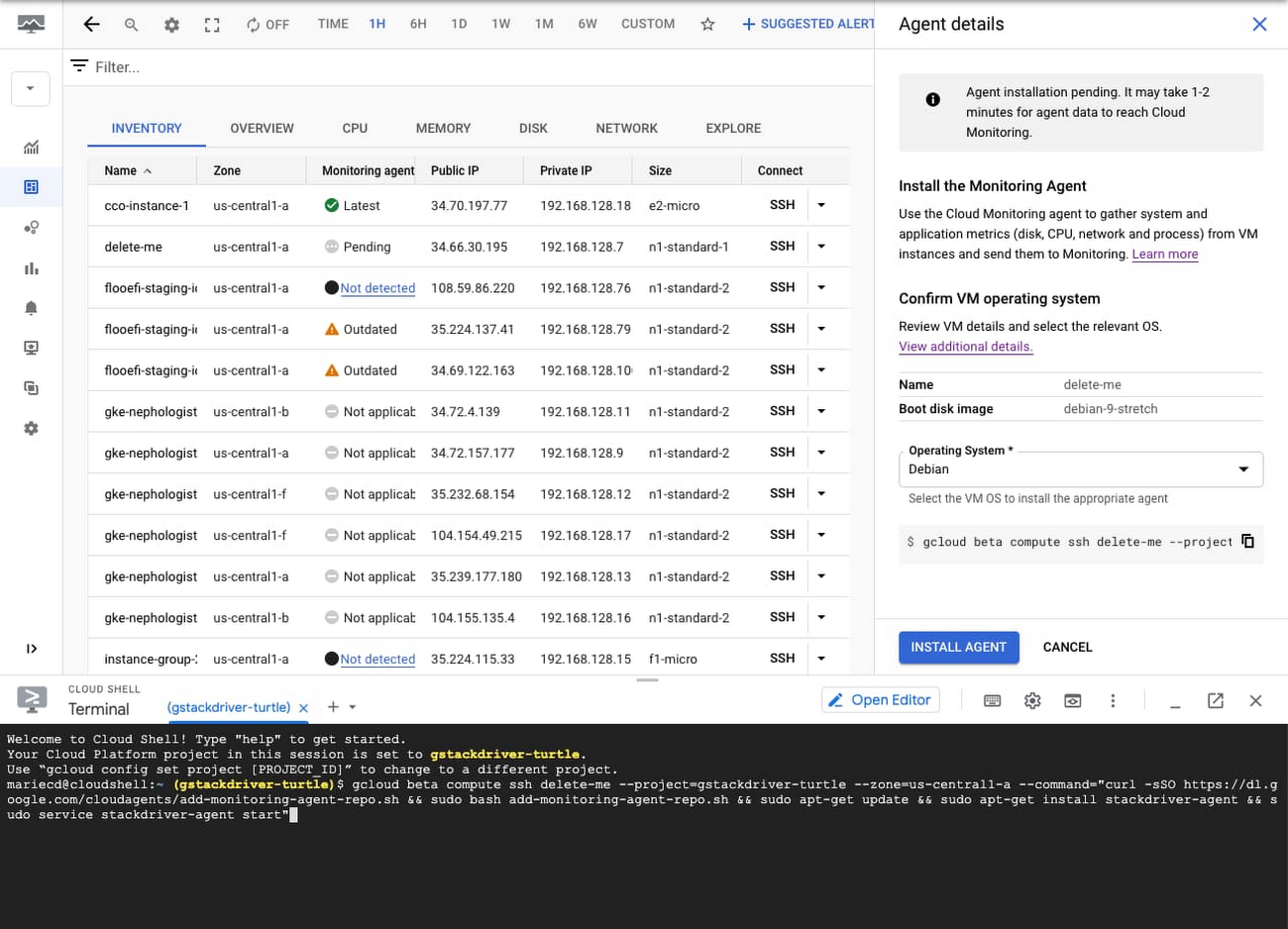Add a new Cloud Shell terminal tab
1288x929 pixels.
[333, 707]
